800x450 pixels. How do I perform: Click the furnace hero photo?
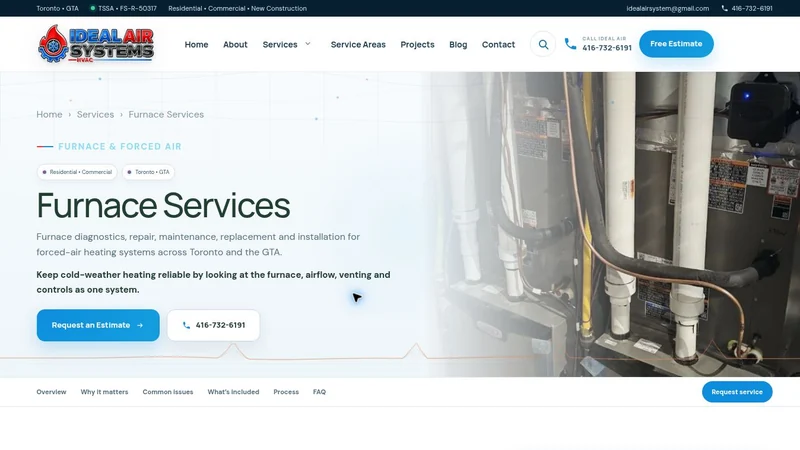pyautogui.click(x=615, y=224)
